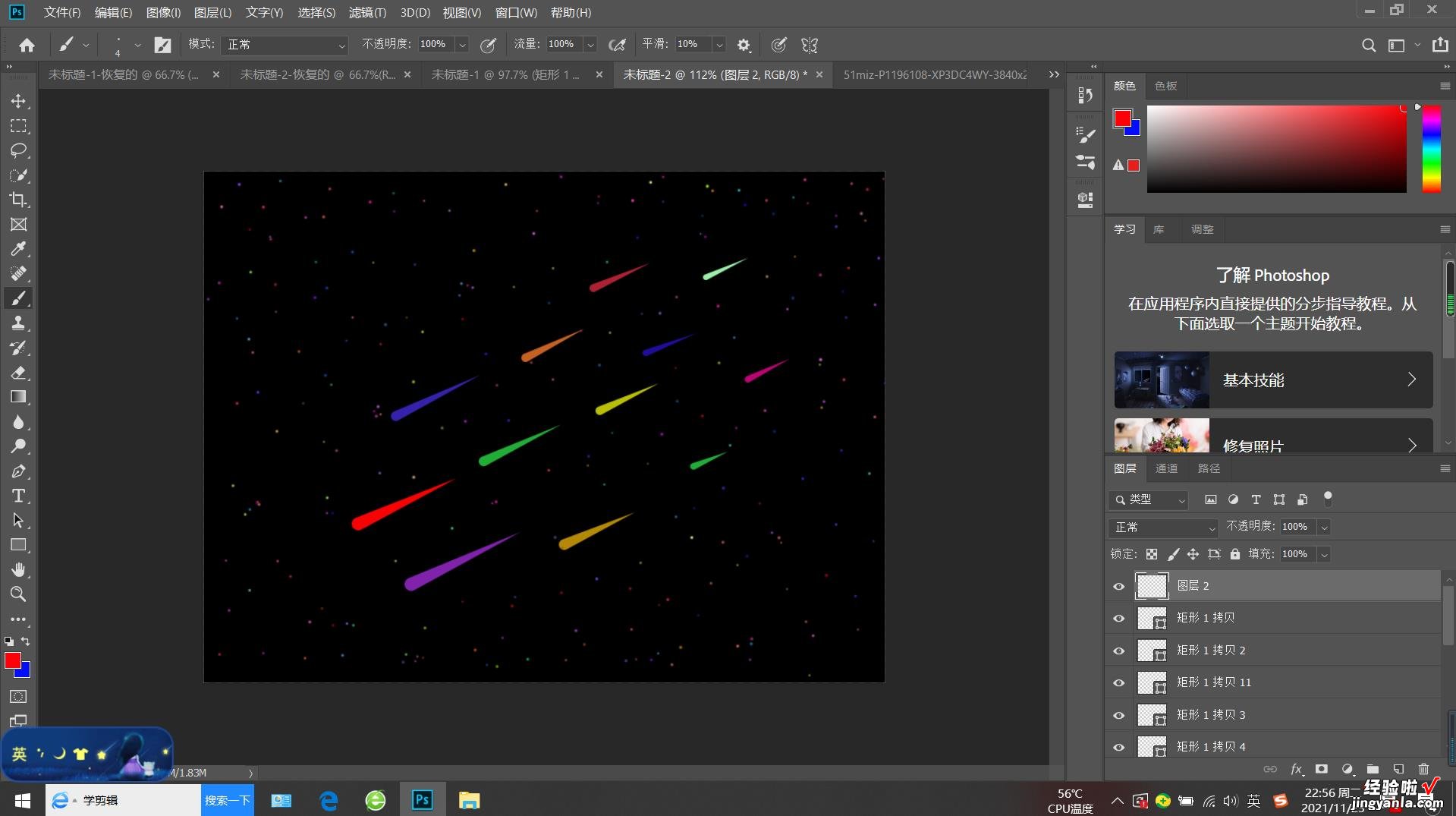The width and height of the screenshot is (1456, 816).
Task: Select the Gradient tool
Action: 18,397
